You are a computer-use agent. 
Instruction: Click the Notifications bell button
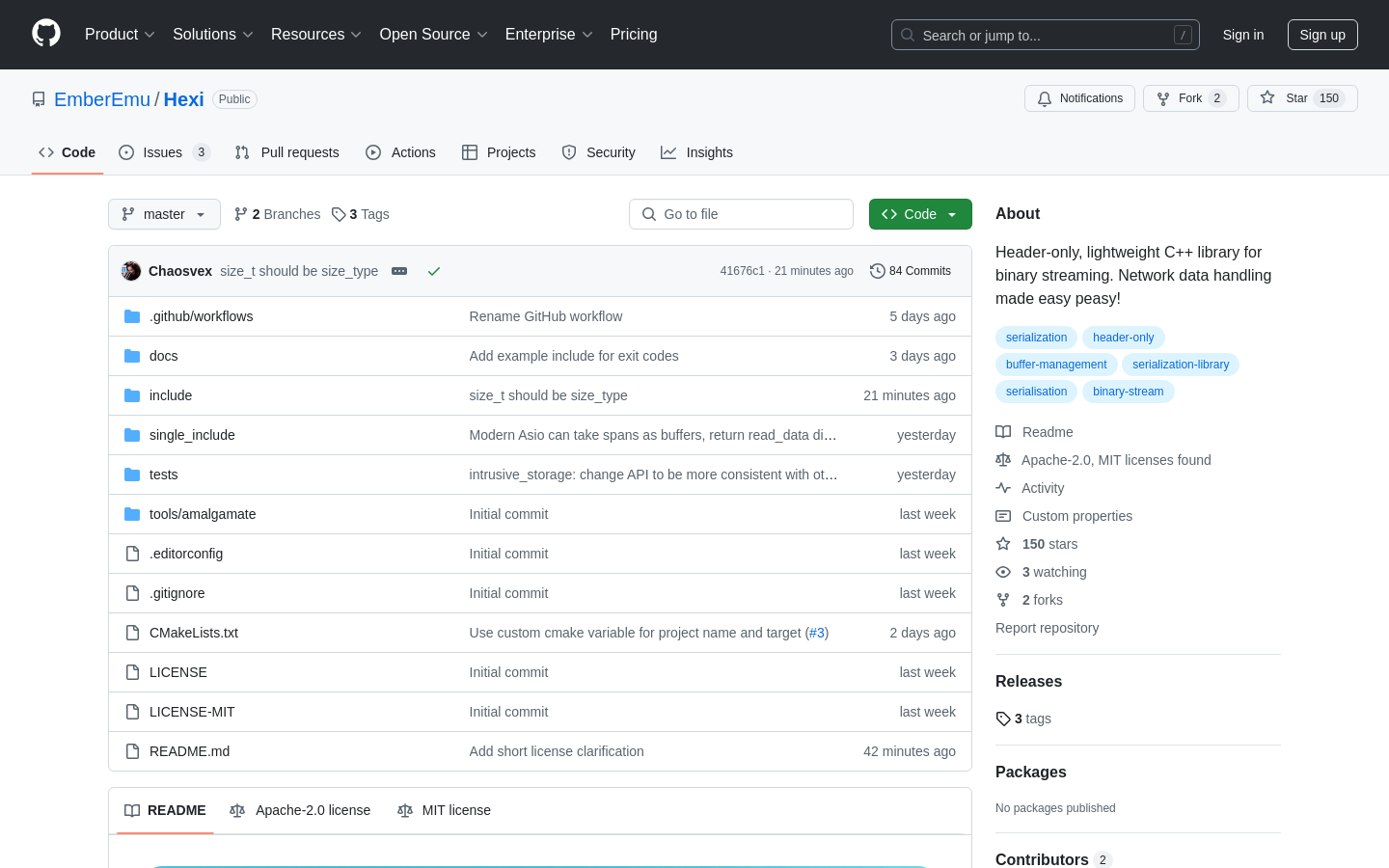click(x=1079, y=98)
